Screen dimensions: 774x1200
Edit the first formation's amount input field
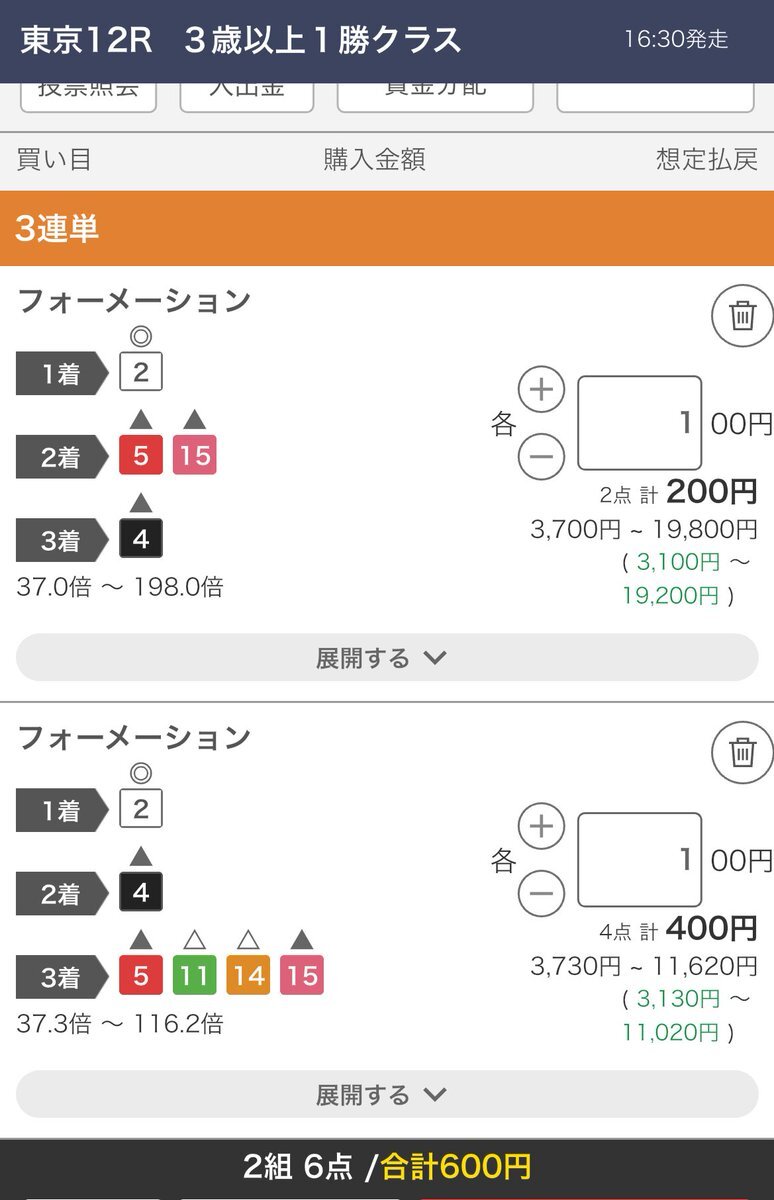coord(640,424)
